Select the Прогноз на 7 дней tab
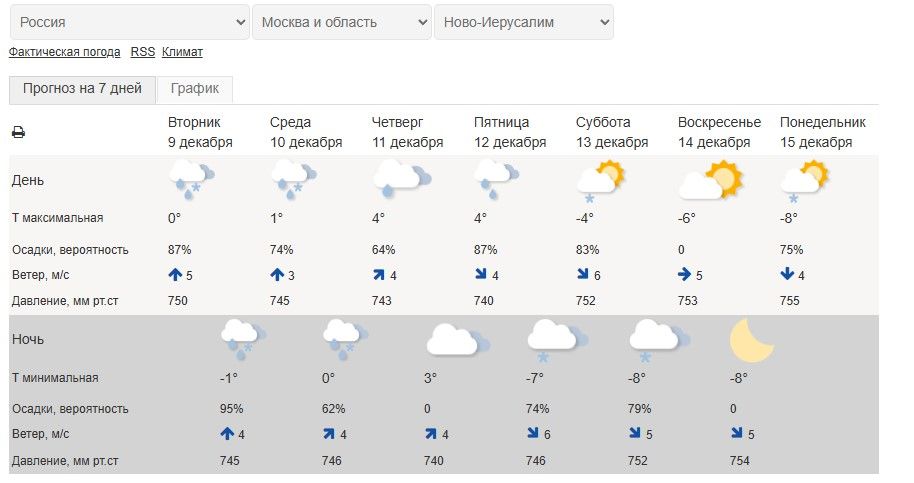Image resolution: width=914 pixels, height=483 pixels. pyautogui.click(x=83, y=89)
